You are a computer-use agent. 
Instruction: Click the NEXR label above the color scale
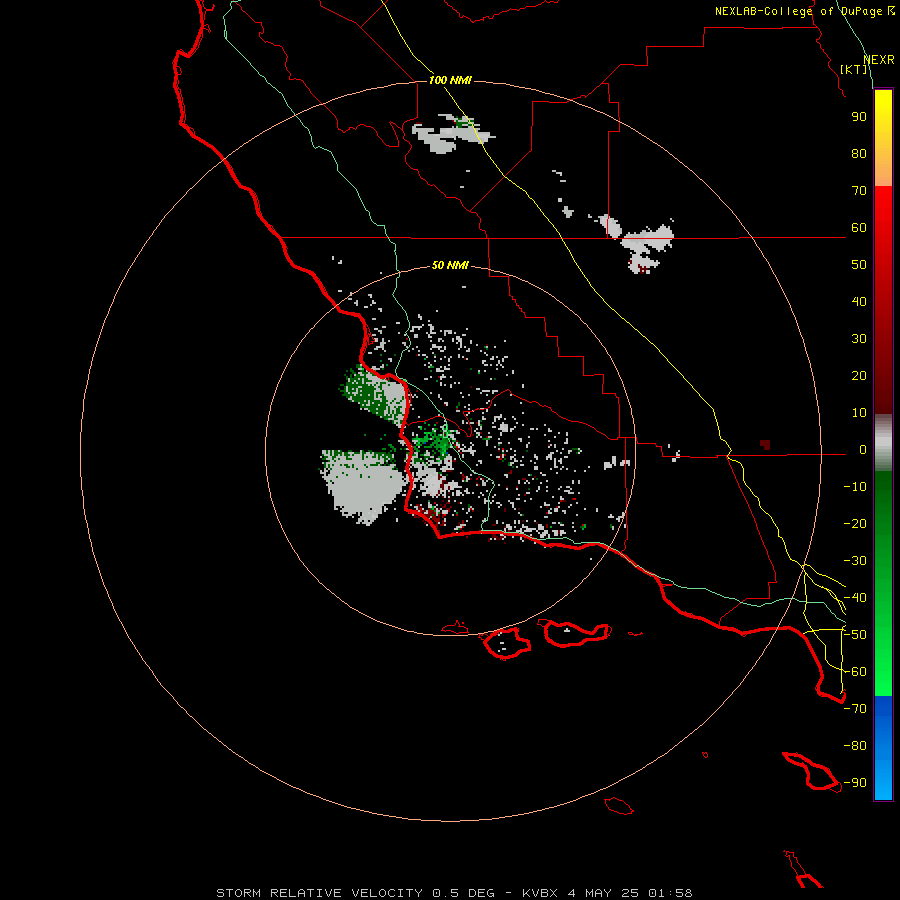(x=879, y=60)
